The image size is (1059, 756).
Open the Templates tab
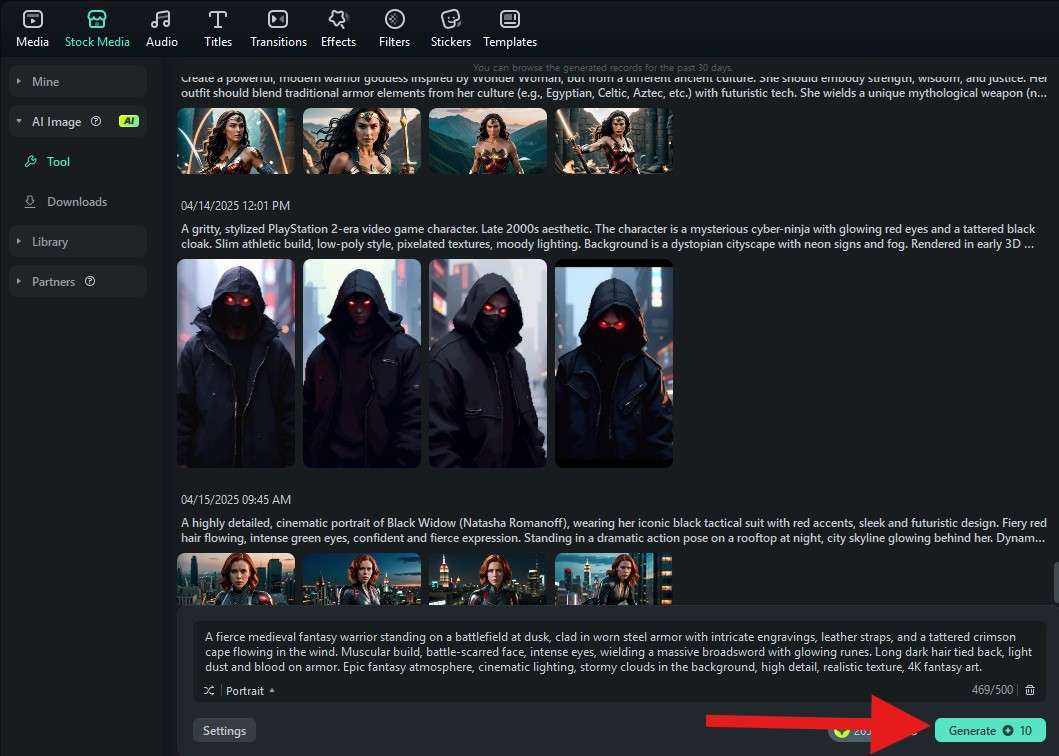coord(510,29)
